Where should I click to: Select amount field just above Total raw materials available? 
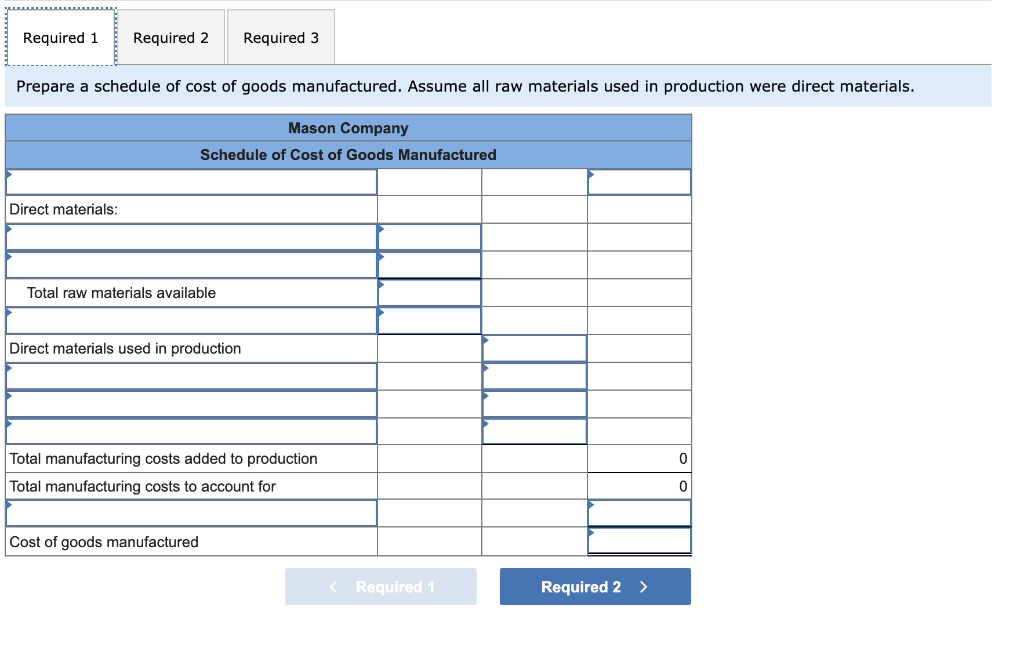click(x=429, y=265)
